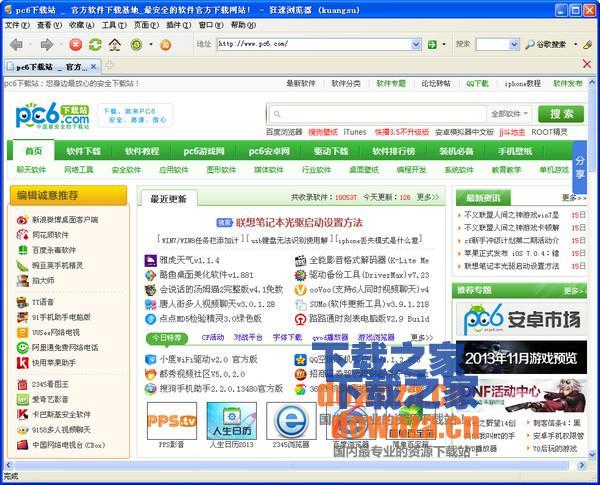Viewport: 600px width, 485px height.
Task: Click the 今日特荐 green button
Action: click(167, 338)
